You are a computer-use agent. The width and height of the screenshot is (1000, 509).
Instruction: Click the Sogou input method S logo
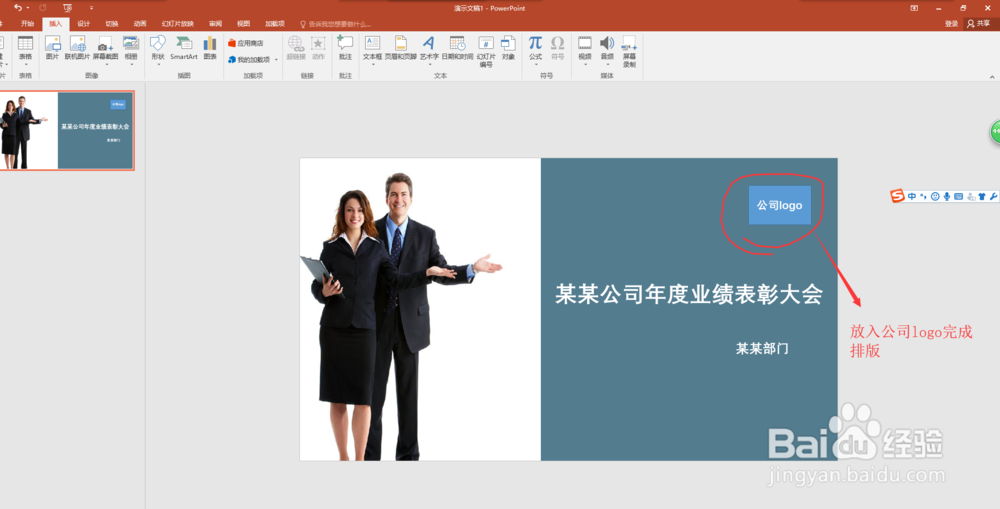(897, 196)
